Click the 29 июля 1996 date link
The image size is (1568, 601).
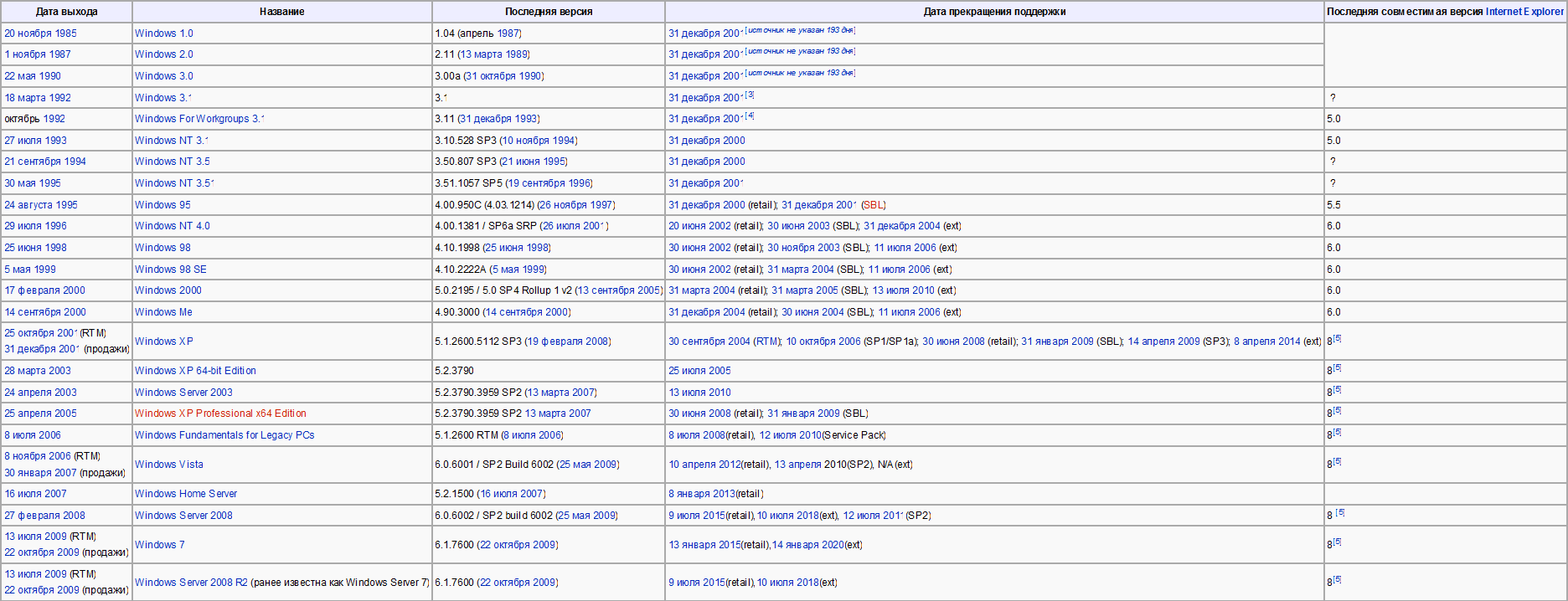tap(35, 226)
